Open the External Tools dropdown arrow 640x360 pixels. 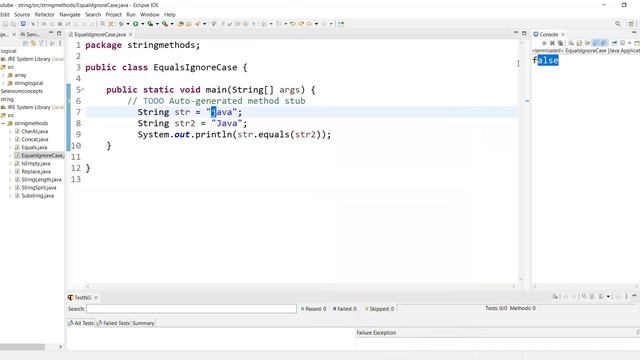(x=172, y=24)
